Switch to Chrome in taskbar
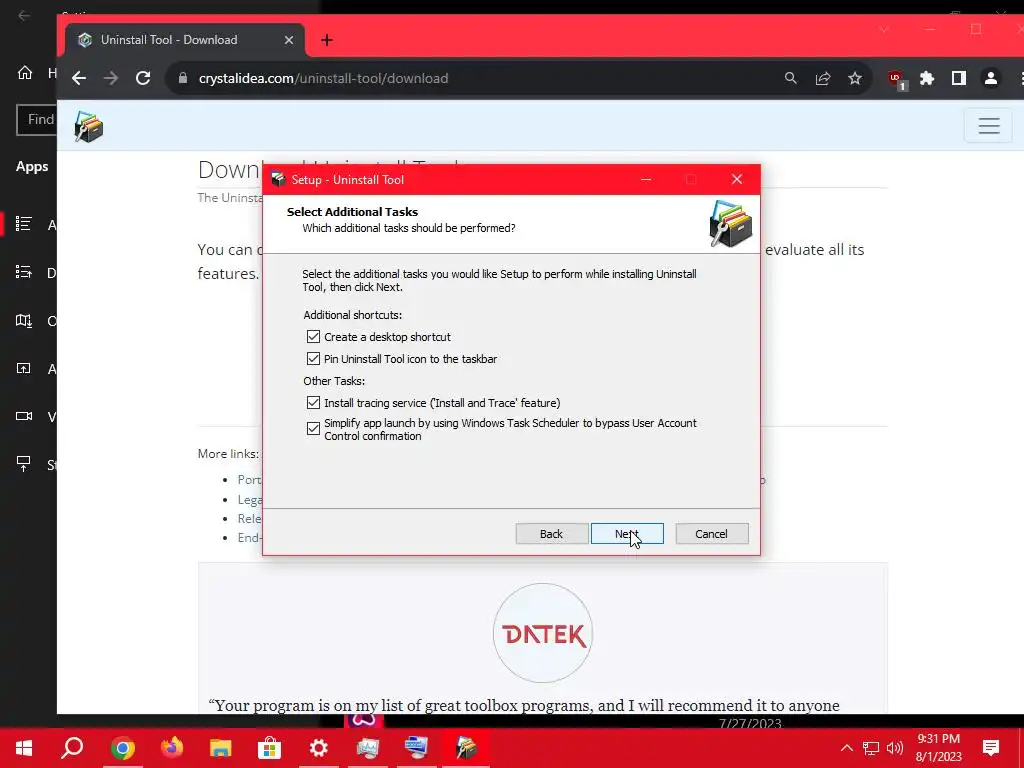 tap(122, 748)
